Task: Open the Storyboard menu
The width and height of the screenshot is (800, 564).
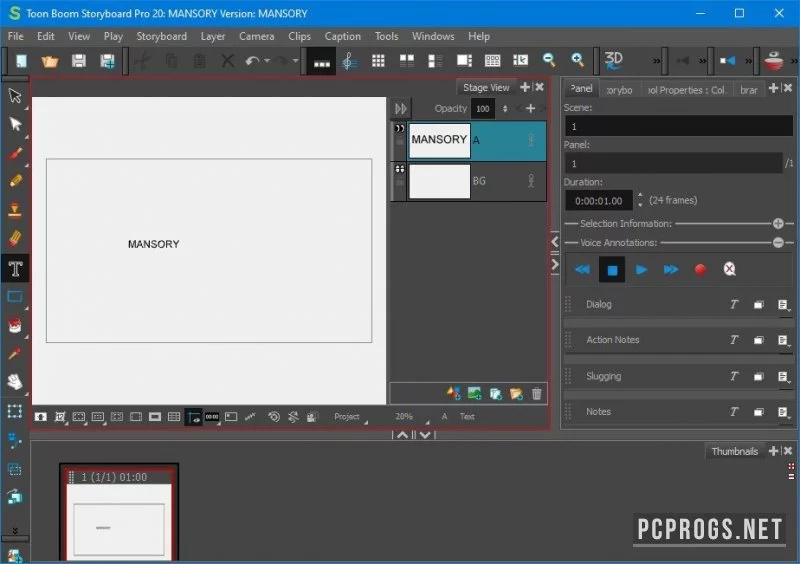Action: click(x=161, y=36)
